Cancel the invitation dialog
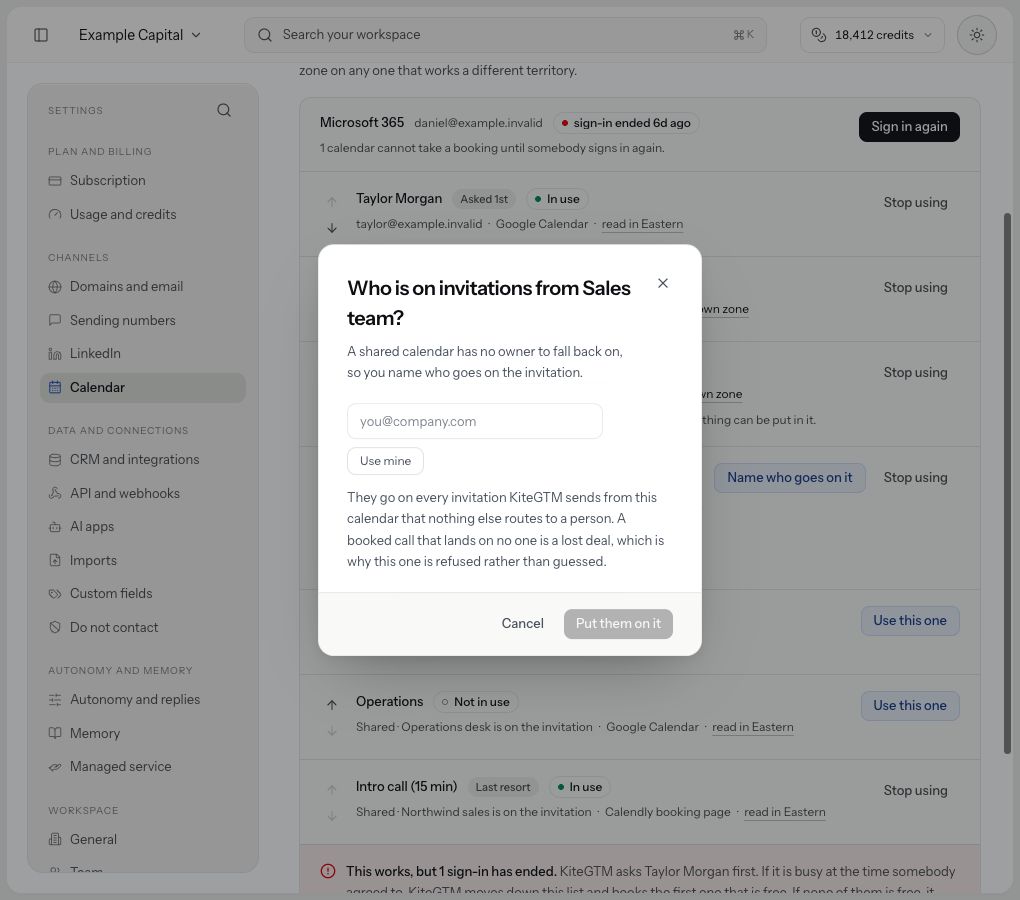The image size is (1020, 900). (522, 624)
